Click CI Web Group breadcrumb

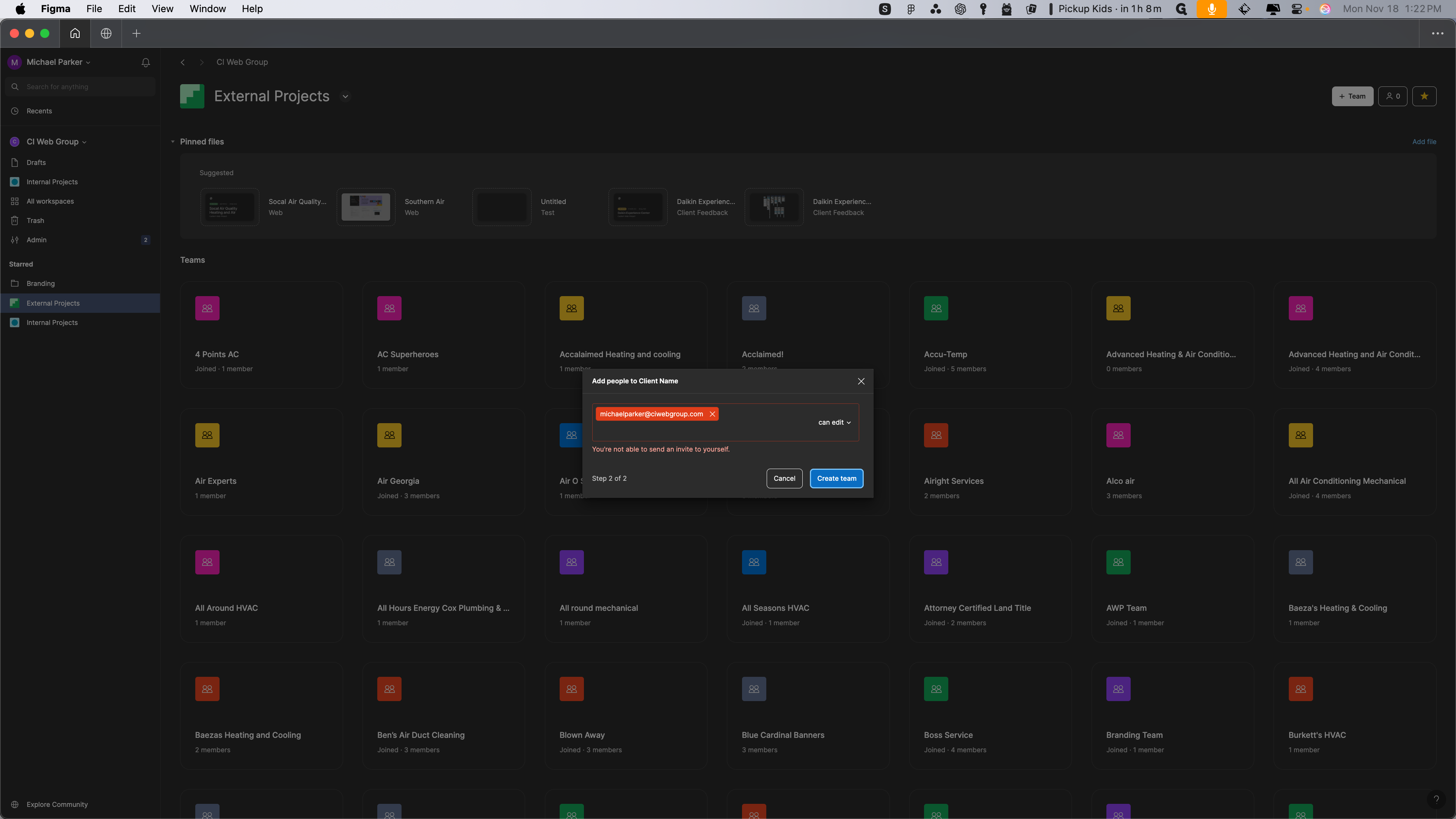tap(242, 62)
